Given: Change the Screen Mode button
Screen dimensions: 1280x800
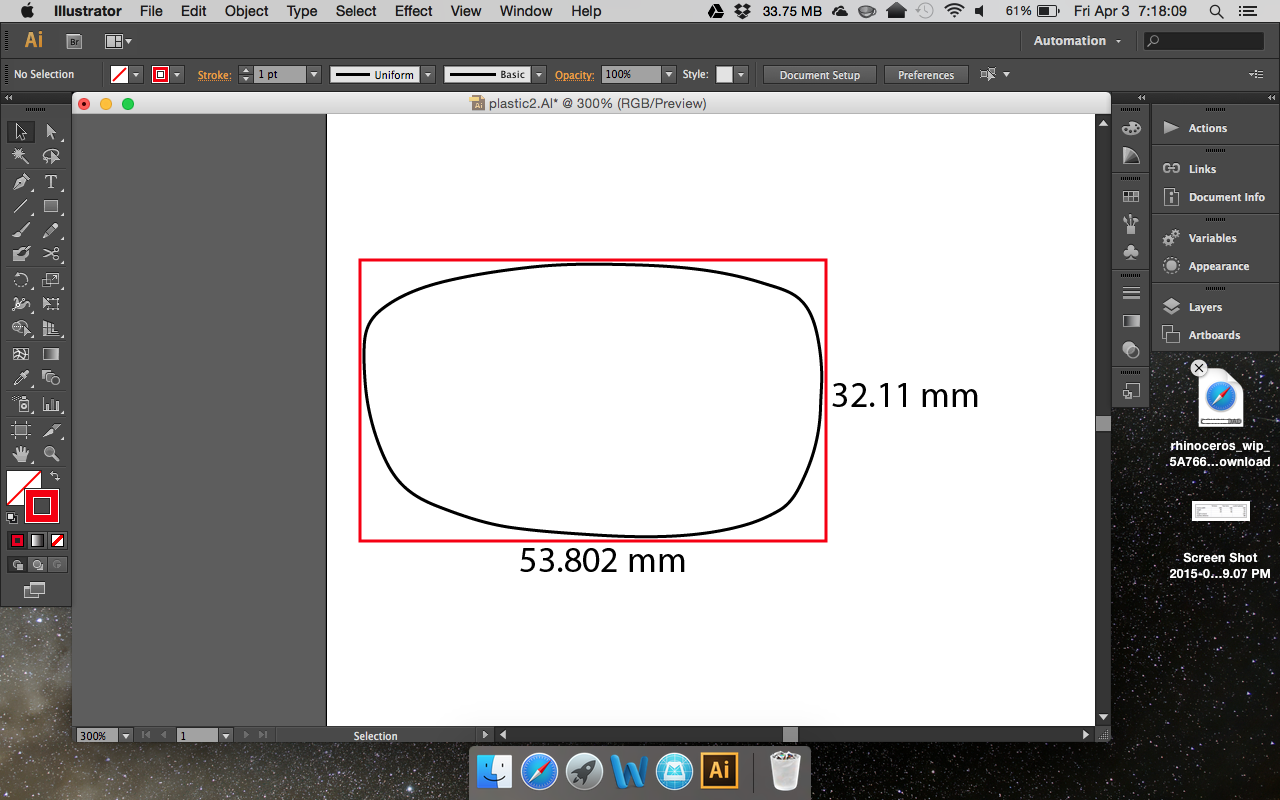Looking at the screenshot, I should point(35,590).
